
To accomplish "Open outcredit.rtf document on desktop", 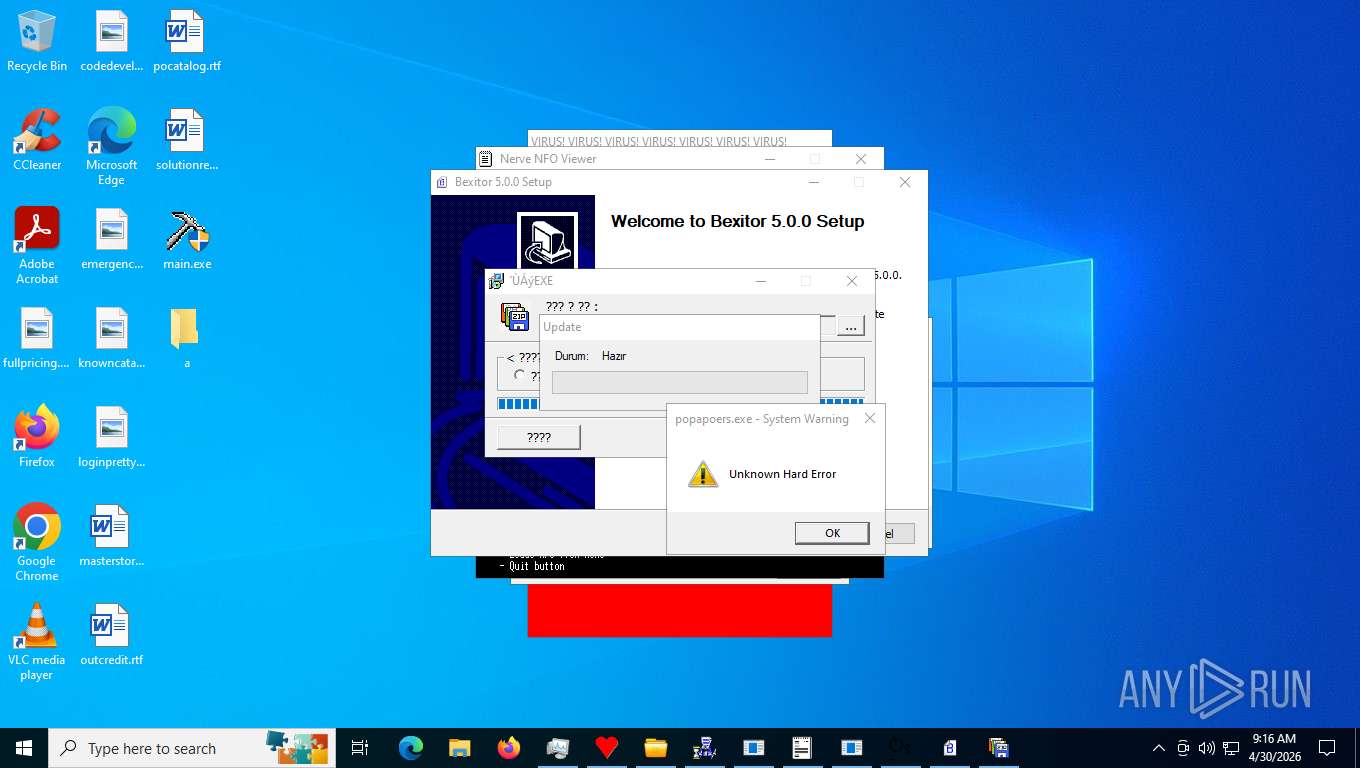I will click(111, 634).
